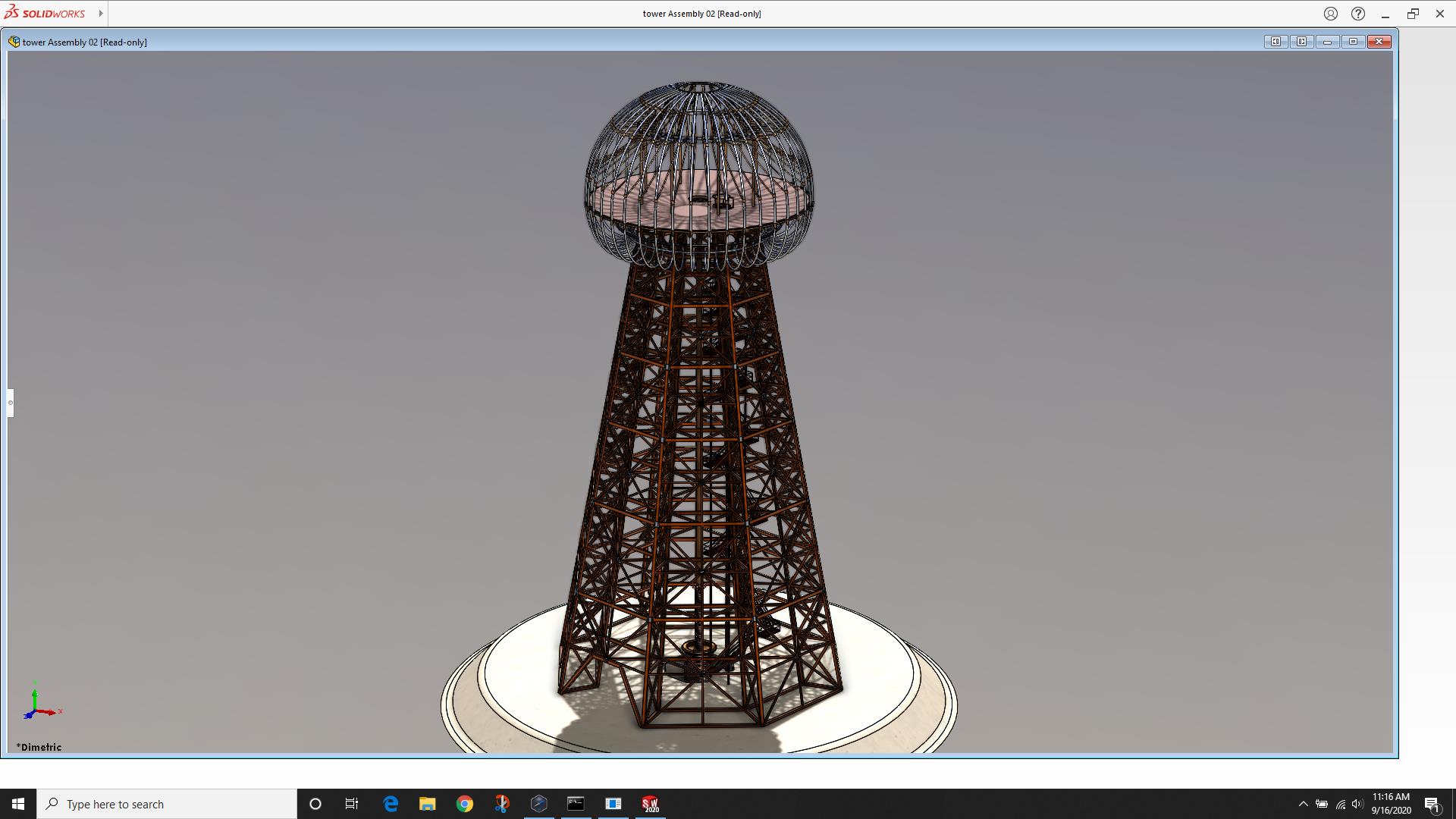The width and height of the screenshot is (1456, 819).
Task: Open the Snipping Tool taskbar icon
Action: (502, 804)
